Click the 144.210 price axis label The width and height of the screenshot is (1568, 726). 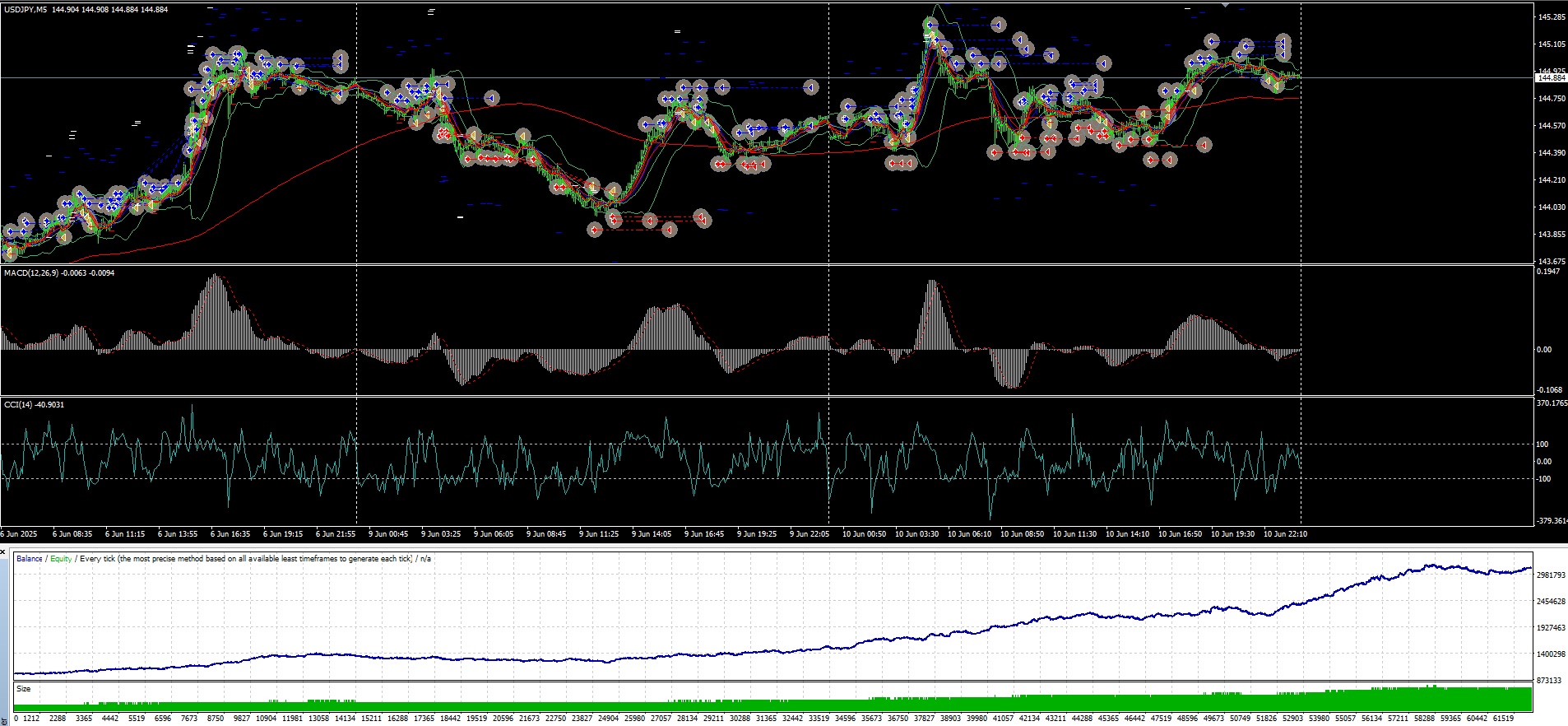pos(1551,180)
